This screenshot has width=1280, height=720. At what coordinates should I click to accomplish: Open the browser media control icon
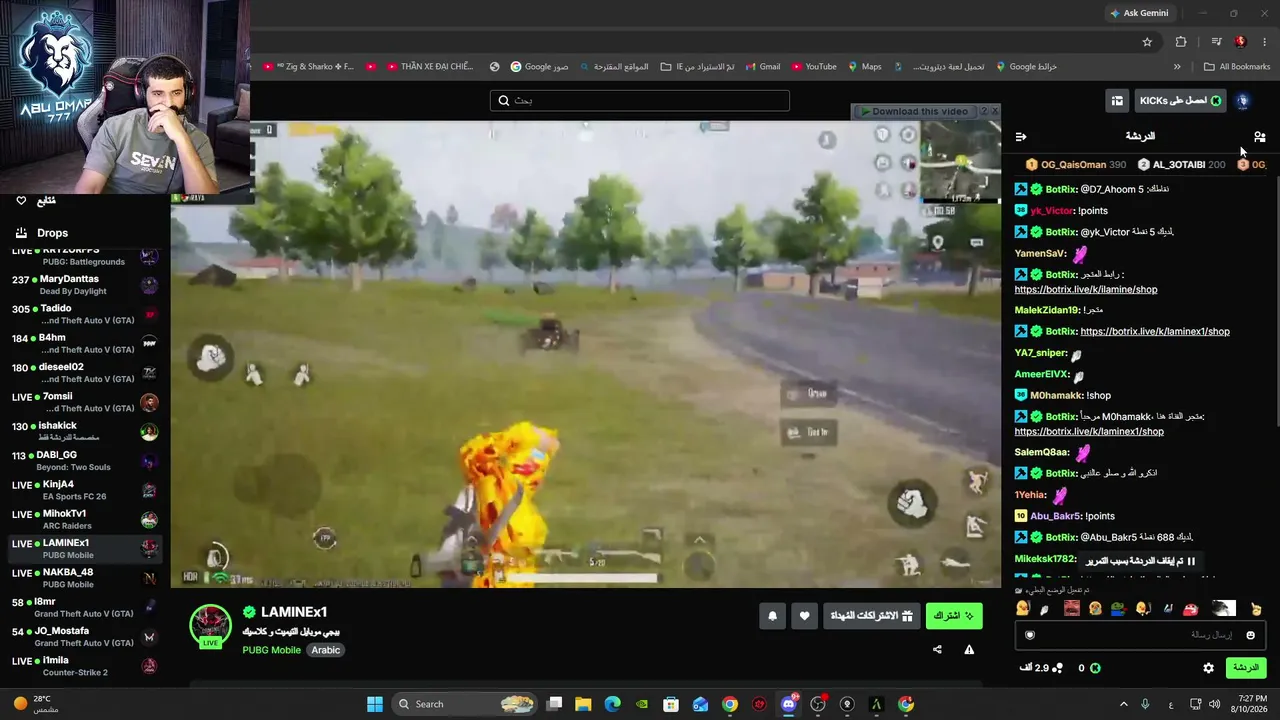click(1216, 42)
